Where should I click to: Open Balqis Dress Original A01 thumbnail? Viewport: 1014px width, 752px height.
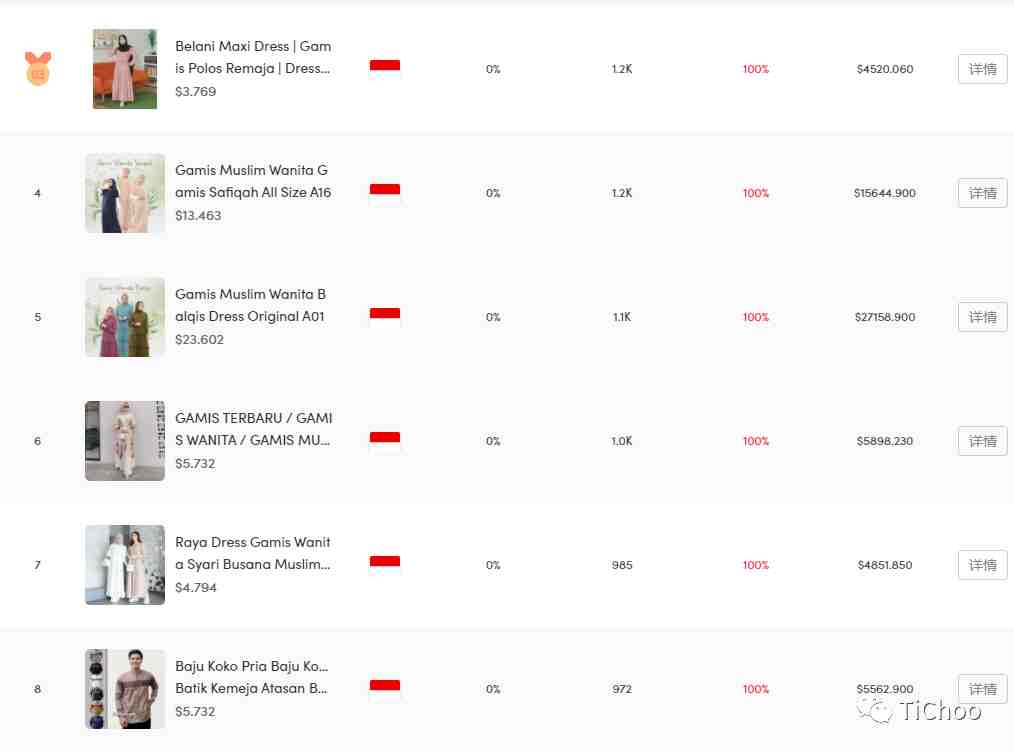(125, 317)
